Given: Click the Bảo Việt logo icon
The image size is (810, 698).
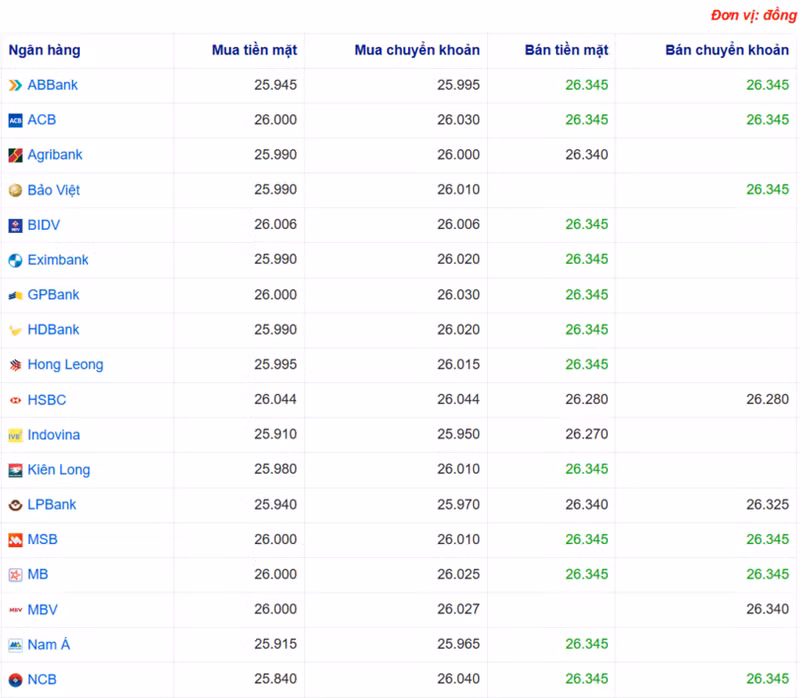Looking at the screenshot, I should pyautogui.click(x=14, y=190).
